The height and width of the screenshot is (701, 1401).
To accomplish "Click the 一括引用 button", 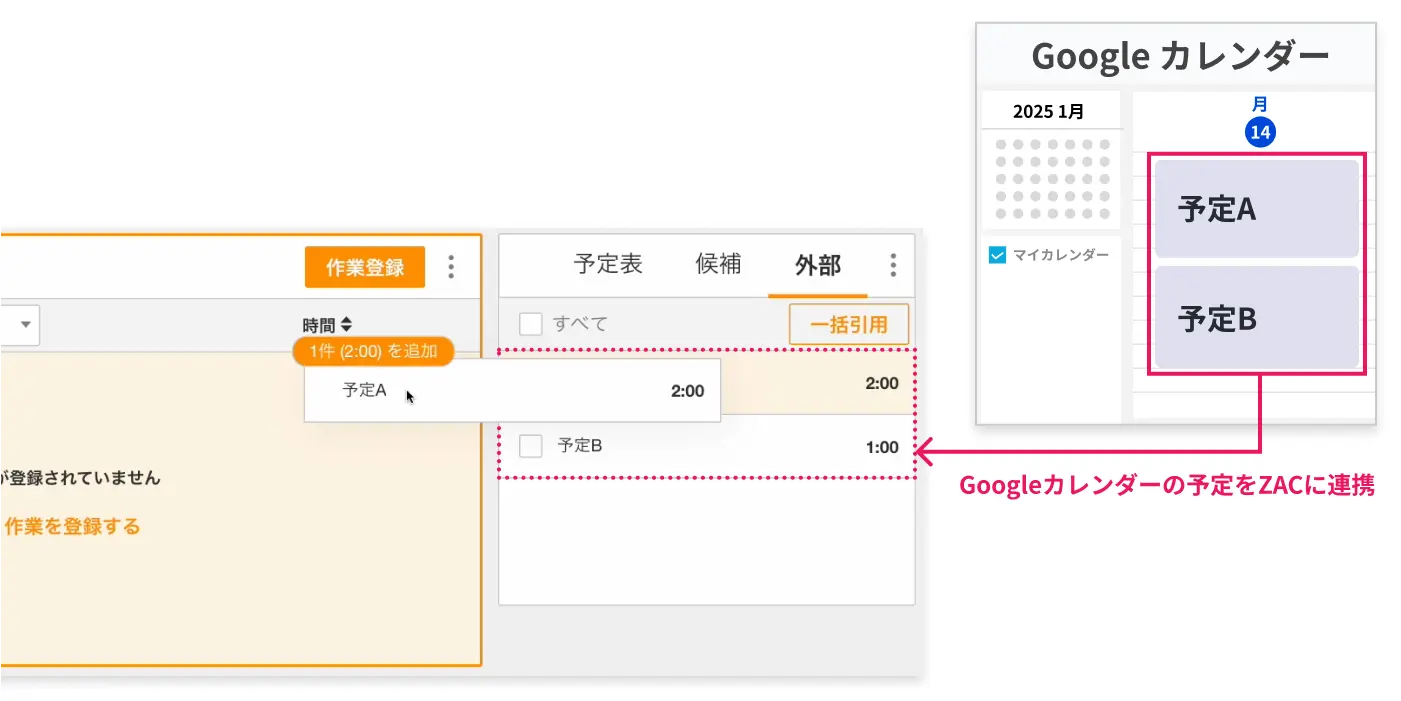I will click(849, 325).
